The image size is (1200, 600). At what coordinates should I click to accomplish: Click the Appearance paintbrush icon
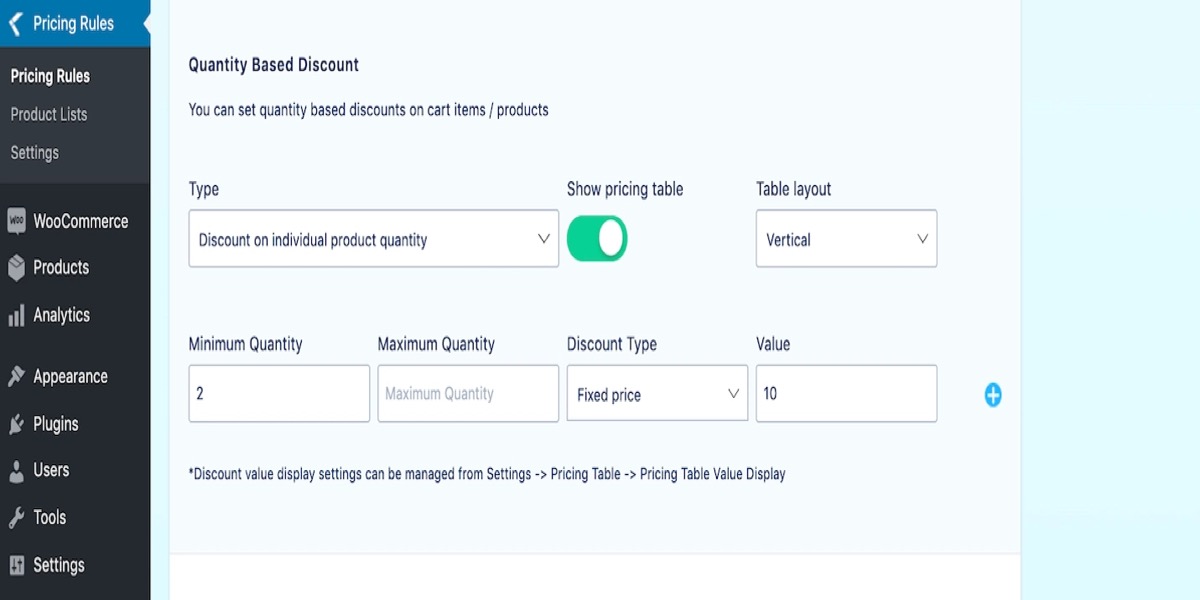pyautogui.click(x=16, y=377)
